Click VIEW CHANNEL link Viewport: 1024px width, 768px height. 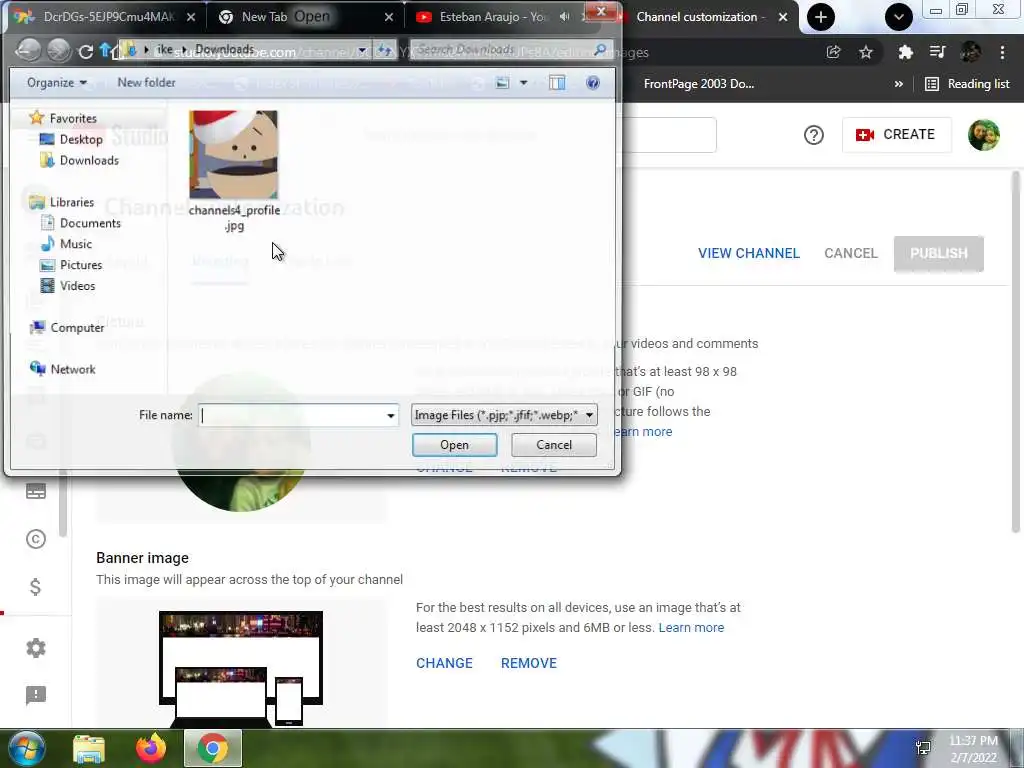click(749, 253)
